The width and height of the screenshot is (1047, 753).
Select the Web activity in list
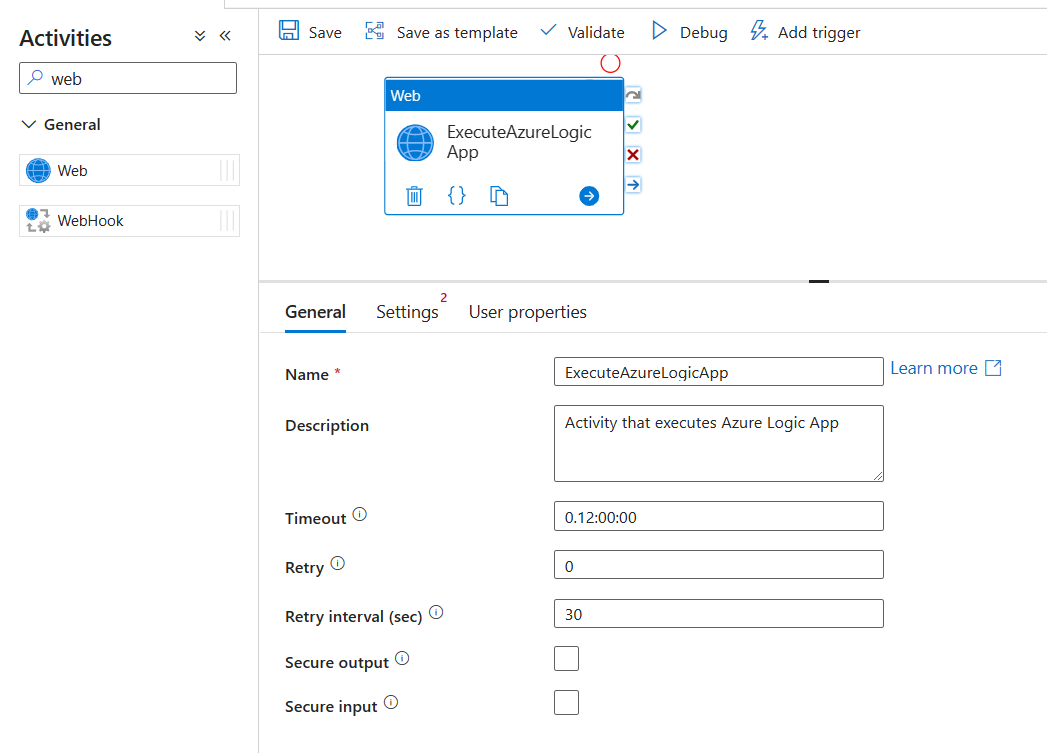[130, 170]
